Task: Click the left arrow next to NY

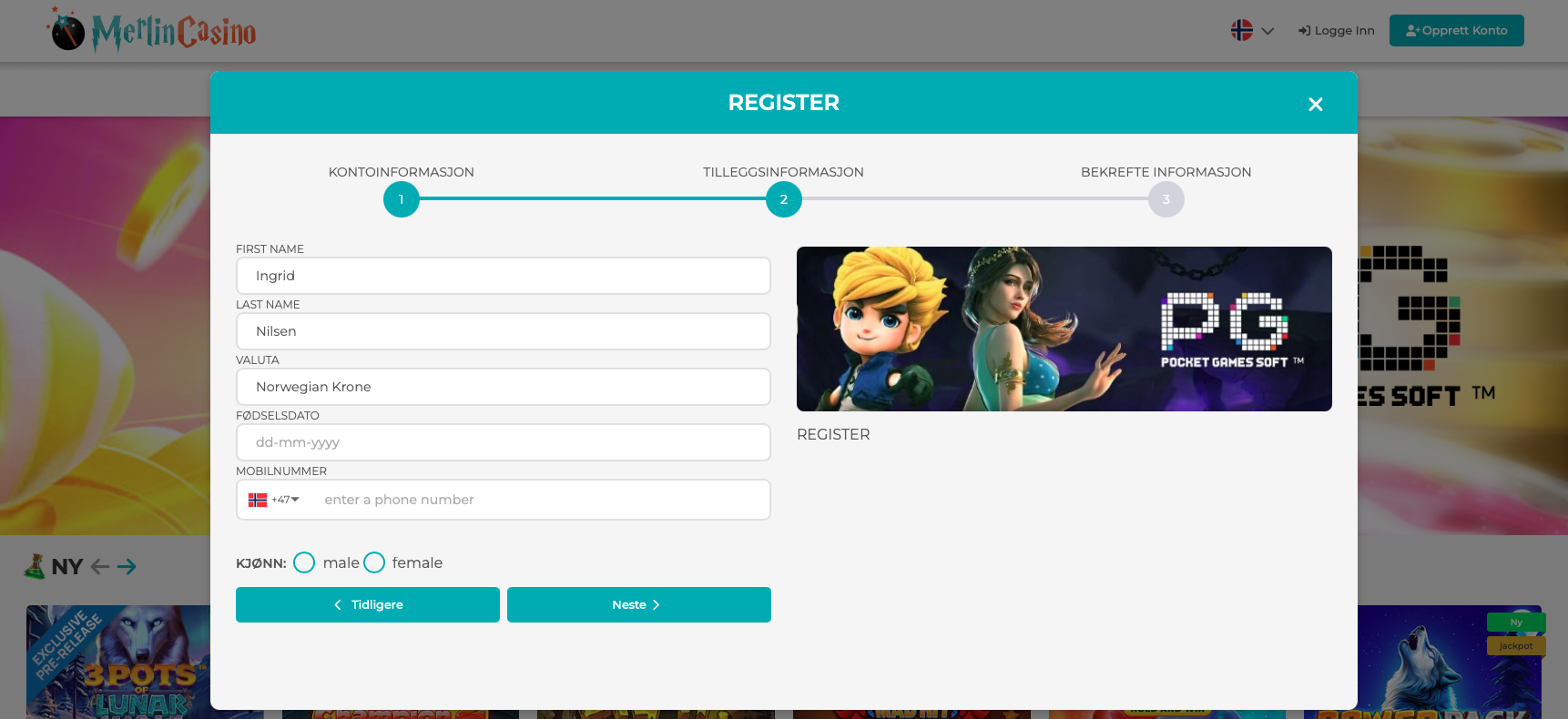Action: pyautogui.click(x=100, y=566)
